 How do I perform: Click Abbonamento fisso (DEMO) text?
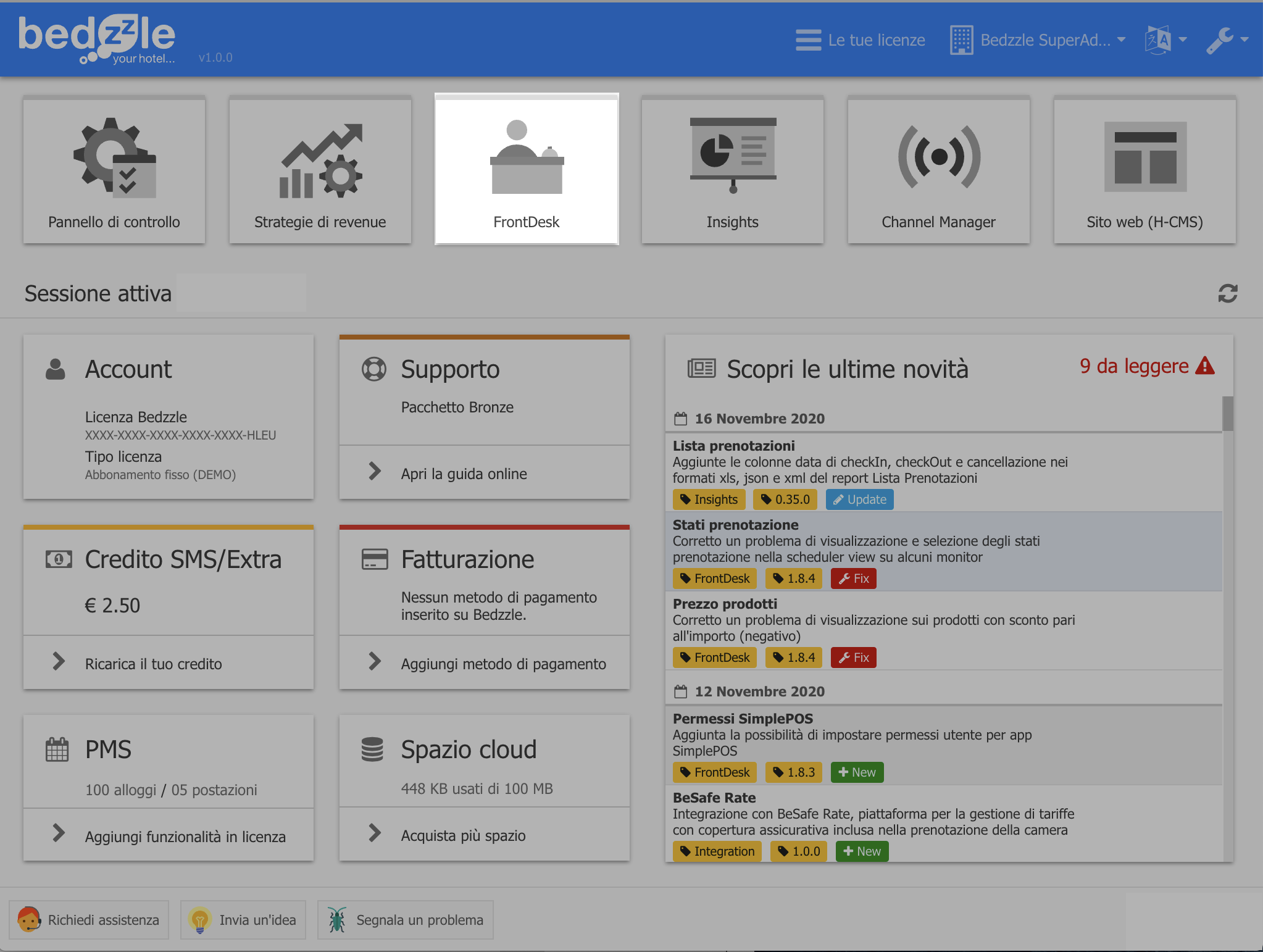pyautogui.click(x=160, y=475)
